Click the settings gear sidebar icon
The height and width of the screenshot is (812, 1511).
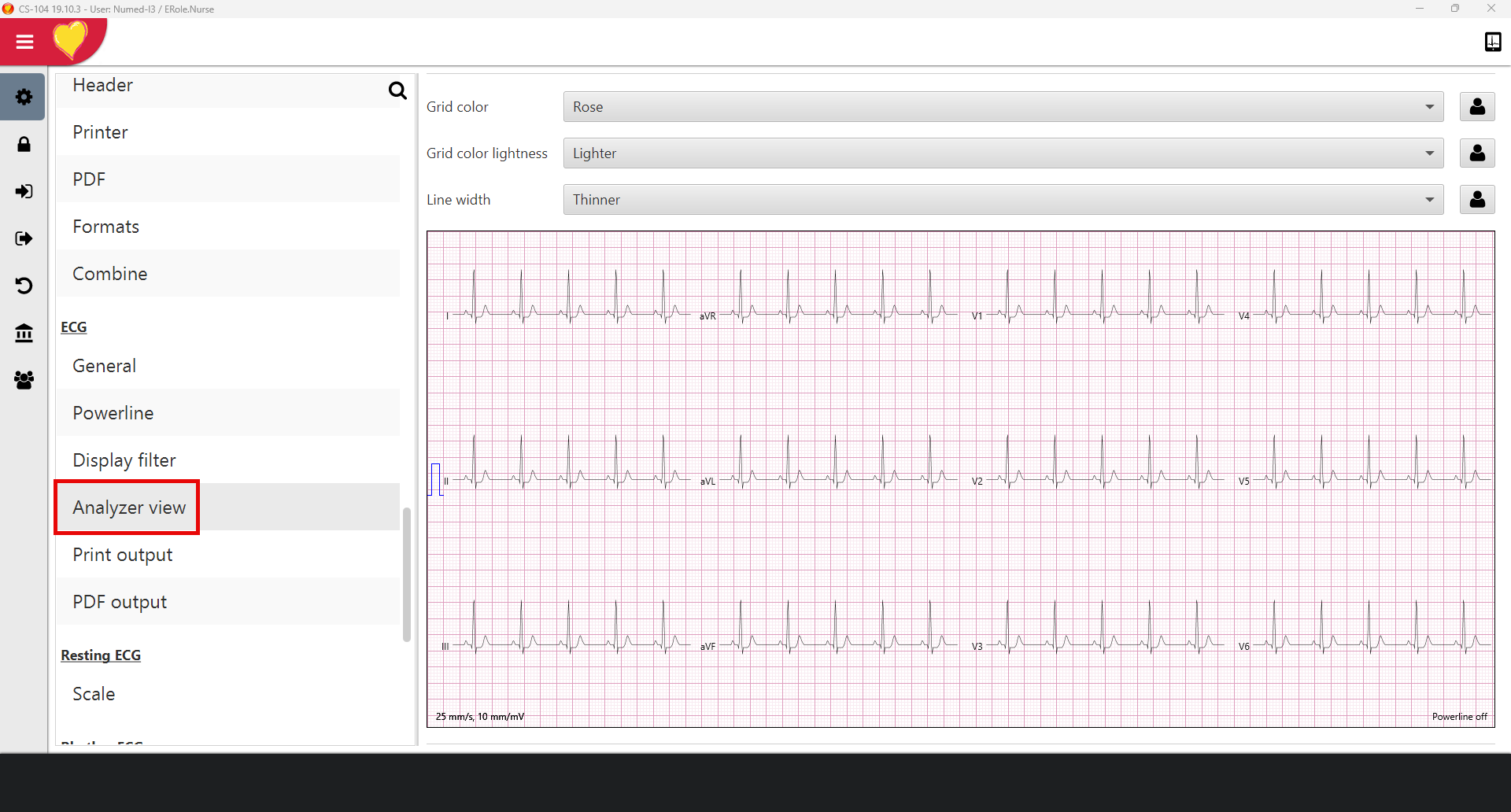tap(24, 97)
